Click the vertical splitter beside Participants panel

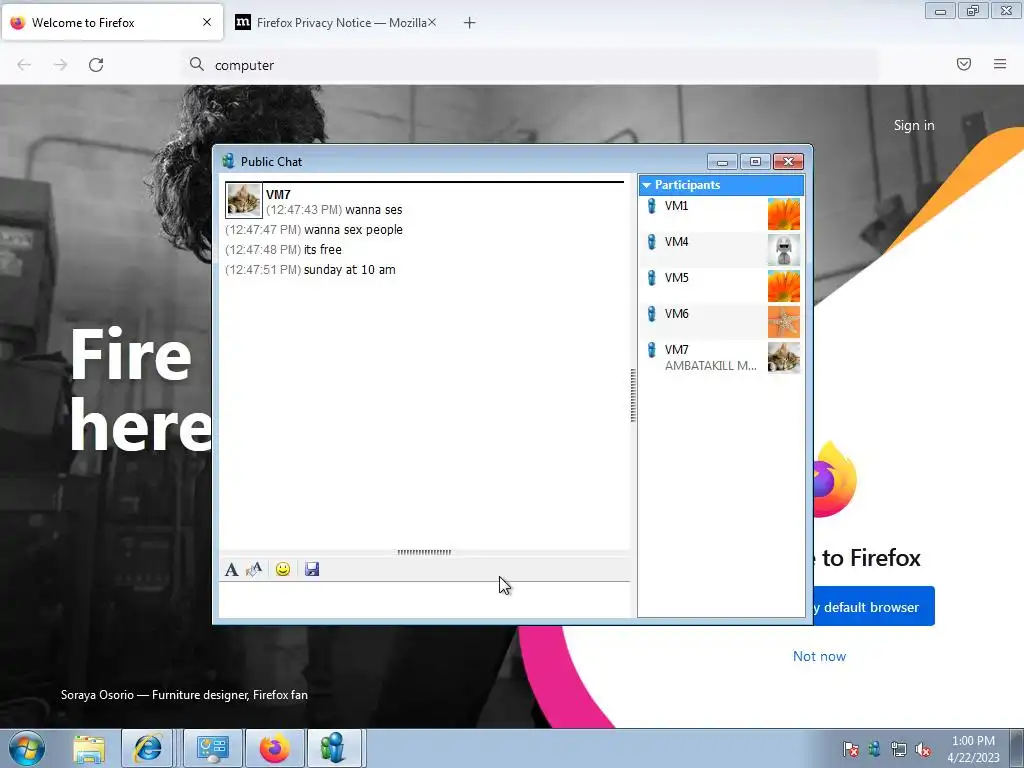click(x=633, y=395)
